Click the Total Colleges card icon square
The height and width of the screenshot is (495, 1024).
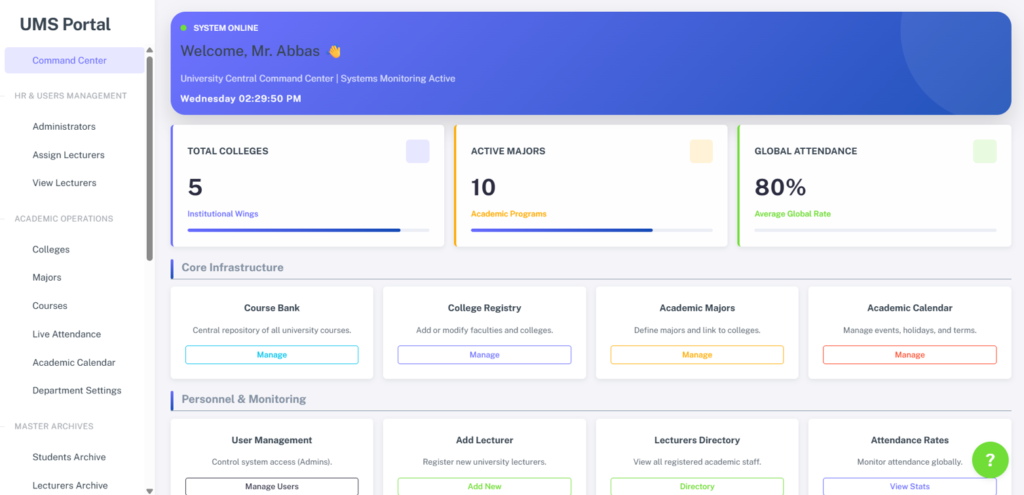click(417, 151)
